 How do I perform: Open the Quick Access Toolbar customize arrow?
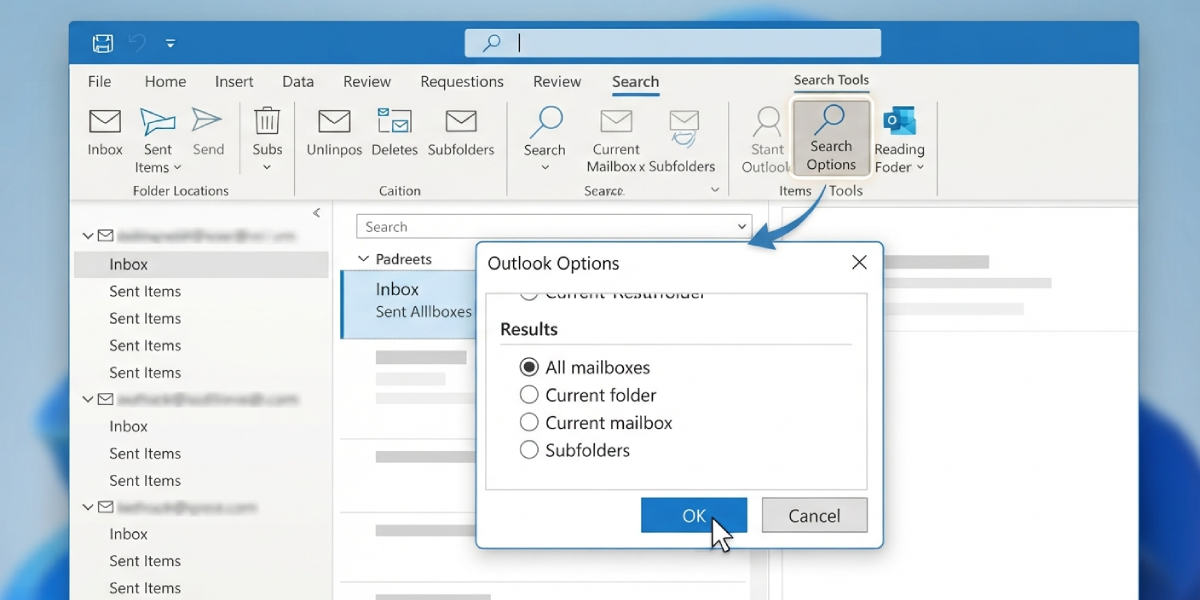pyautogui.click(x=170, y=44)
